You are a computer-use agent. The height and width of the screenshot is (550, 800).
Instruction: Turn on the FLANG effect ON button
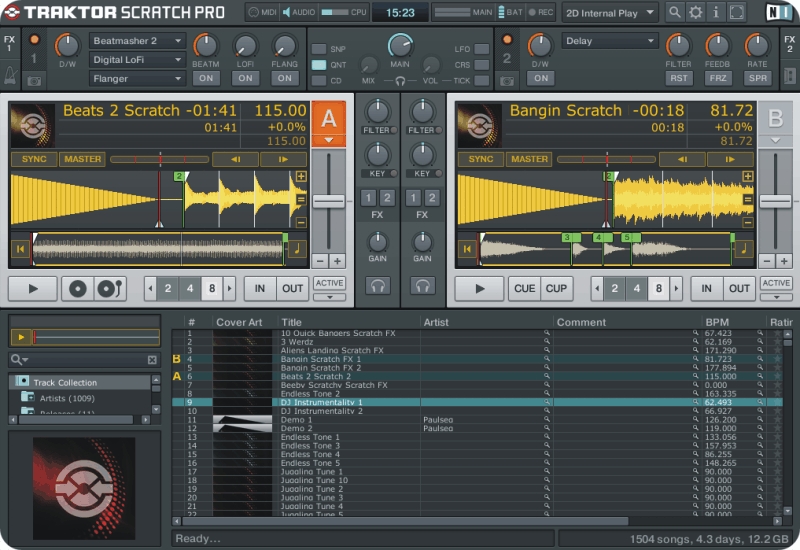285,78
